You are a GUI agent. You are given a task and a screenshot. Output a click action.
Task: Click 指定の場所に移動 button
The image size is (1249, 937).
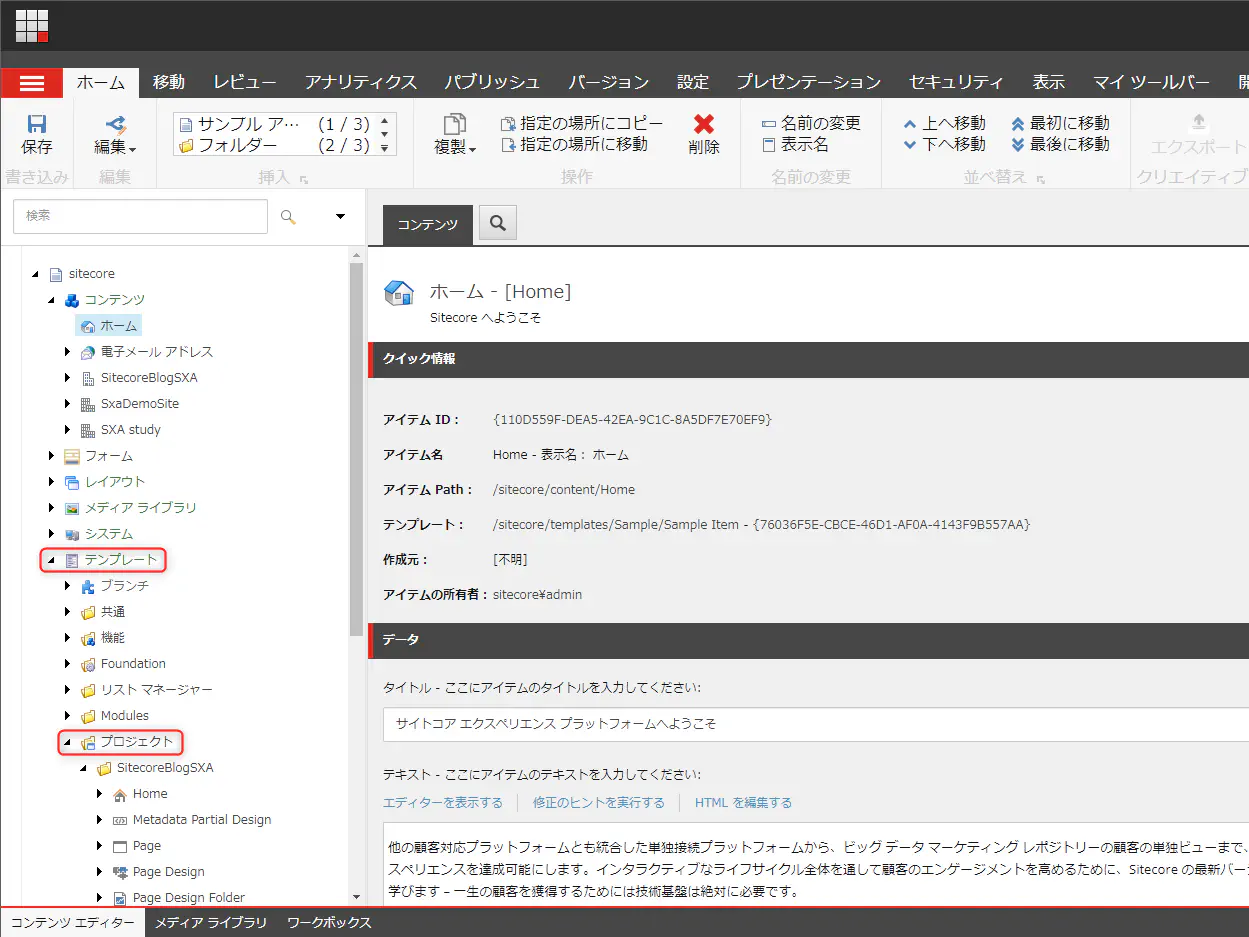point(574,145)
